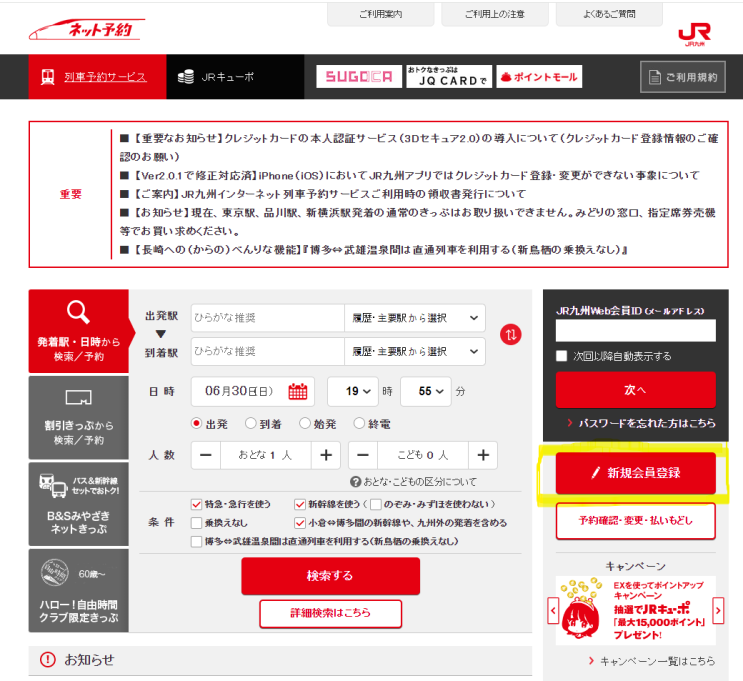Select the JRキューポ tab

tap(235, 77)
